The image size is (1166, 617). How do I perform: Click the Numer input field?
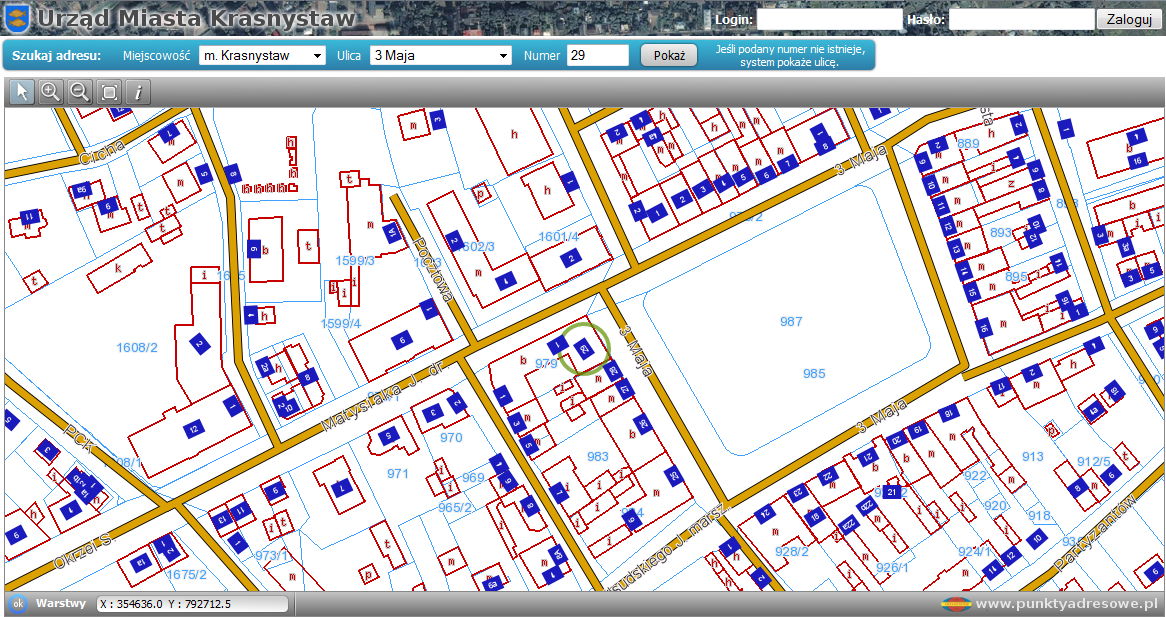tap(598, 56)
